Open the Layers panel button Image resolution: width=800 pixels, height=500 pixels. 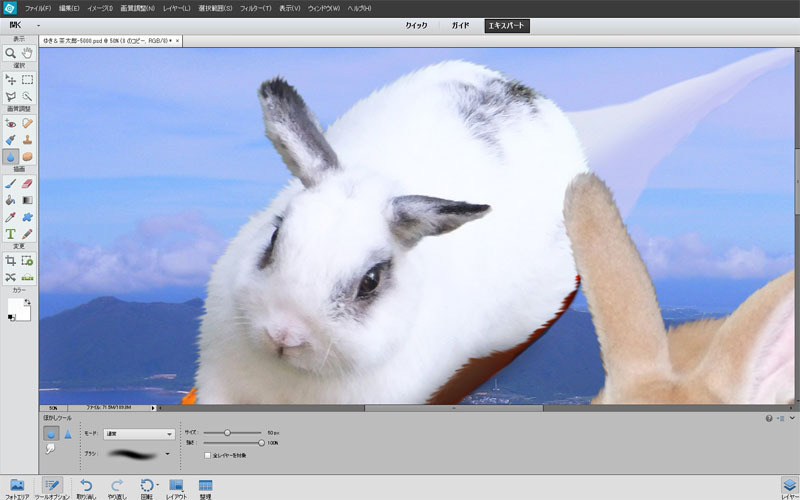point(789,489)
